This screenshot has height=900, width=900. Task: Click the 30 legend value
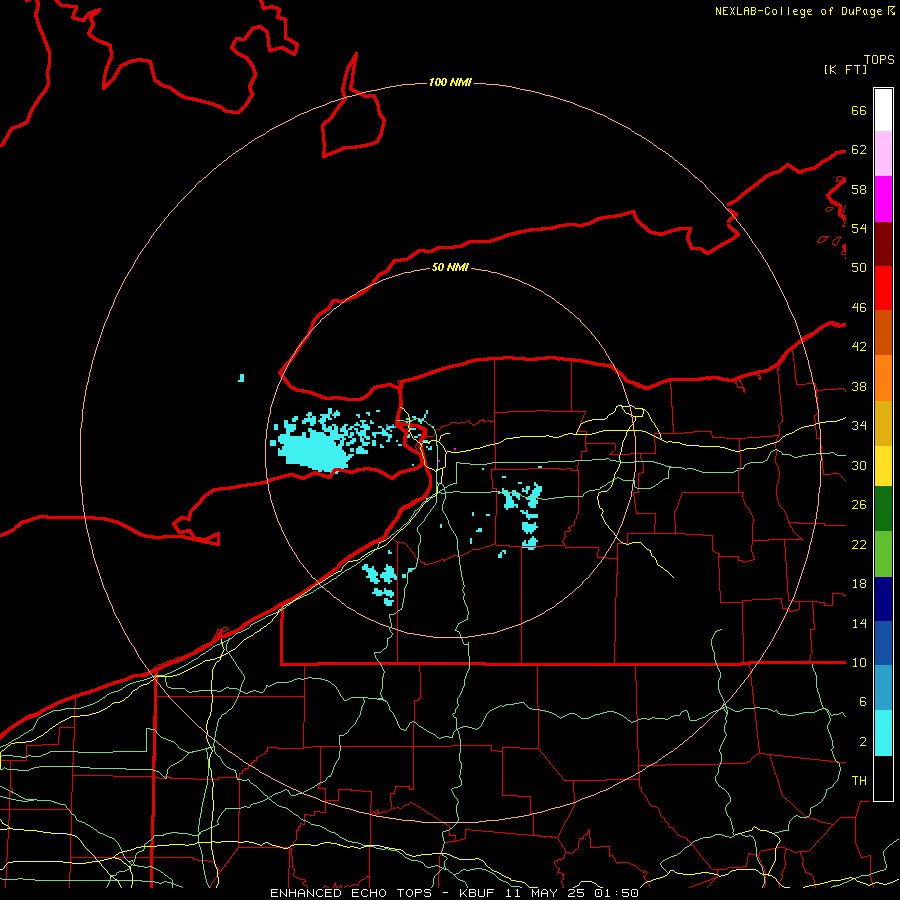tap(859, 465)
